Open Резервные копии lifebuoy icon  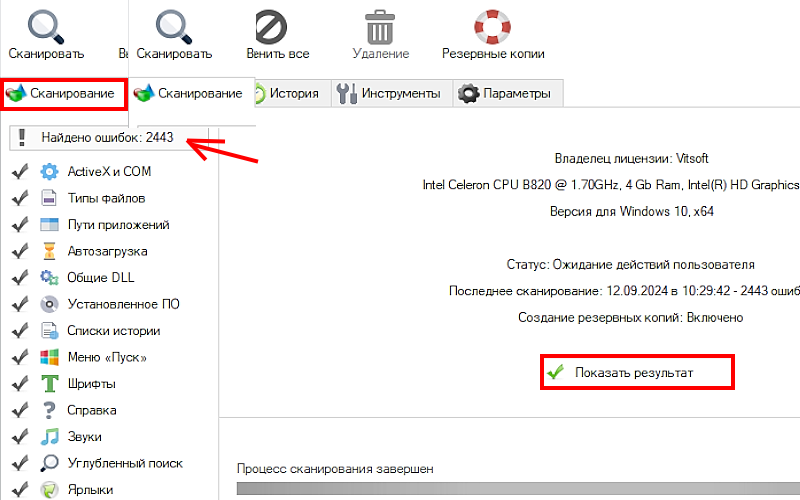[x=492, y=27]
